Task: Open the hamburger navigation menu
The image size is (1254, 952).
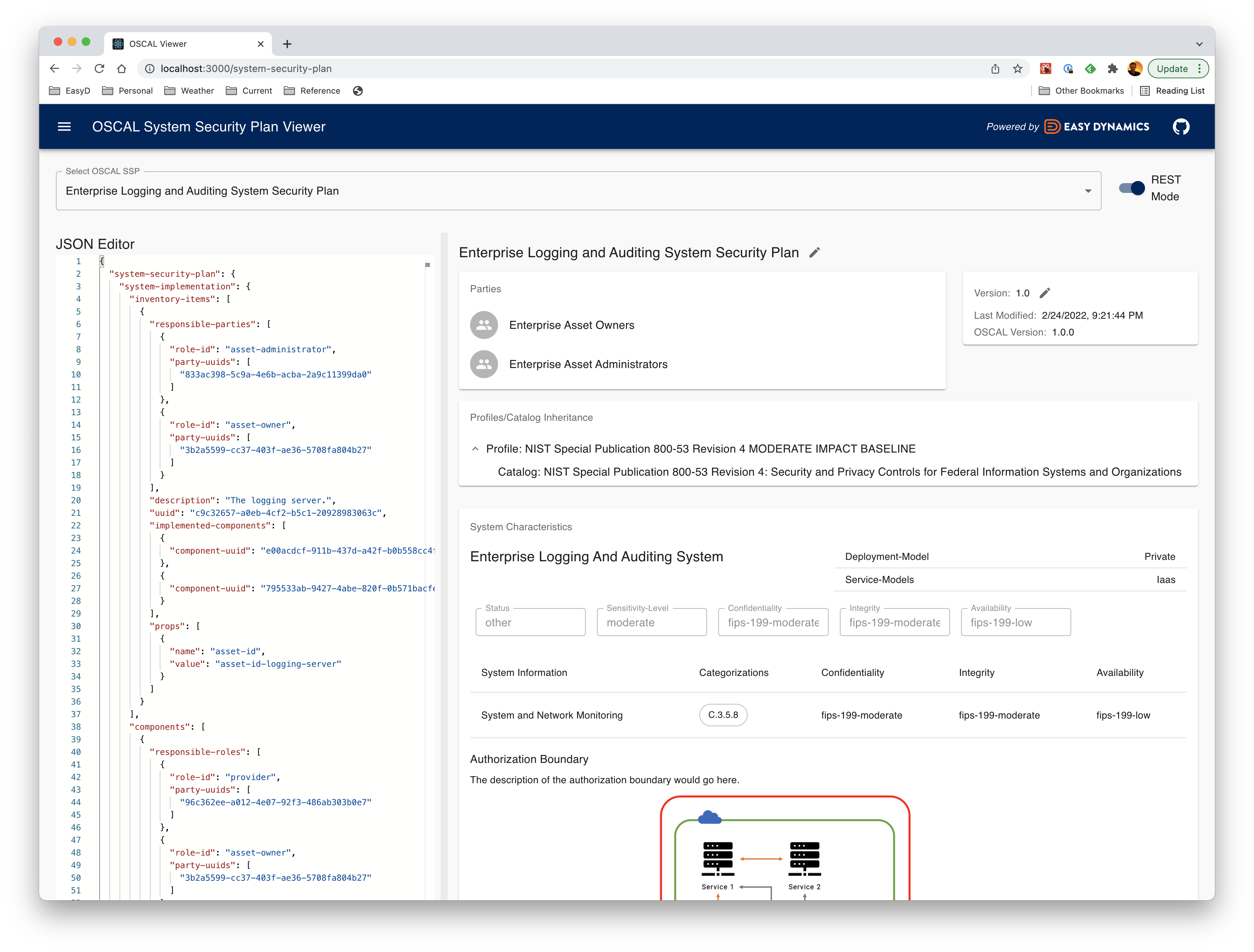Action: [65, 127]
